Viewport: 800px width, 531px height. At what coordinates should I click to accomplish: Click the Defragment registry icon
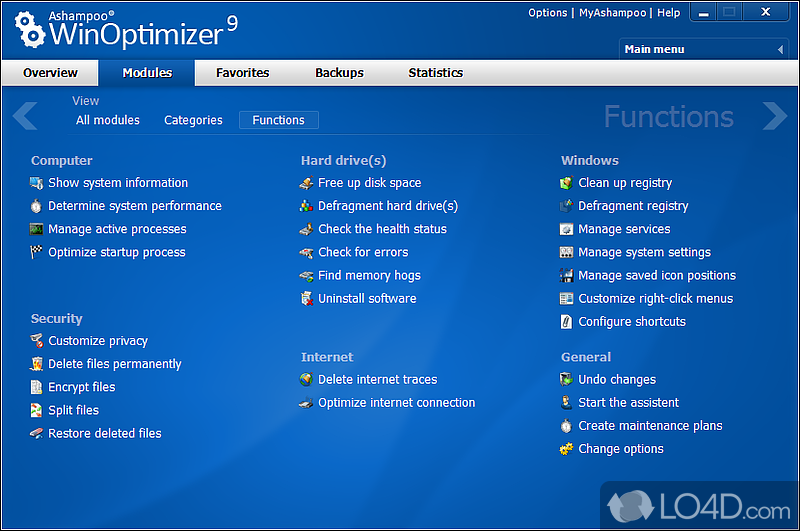[566, 206]
